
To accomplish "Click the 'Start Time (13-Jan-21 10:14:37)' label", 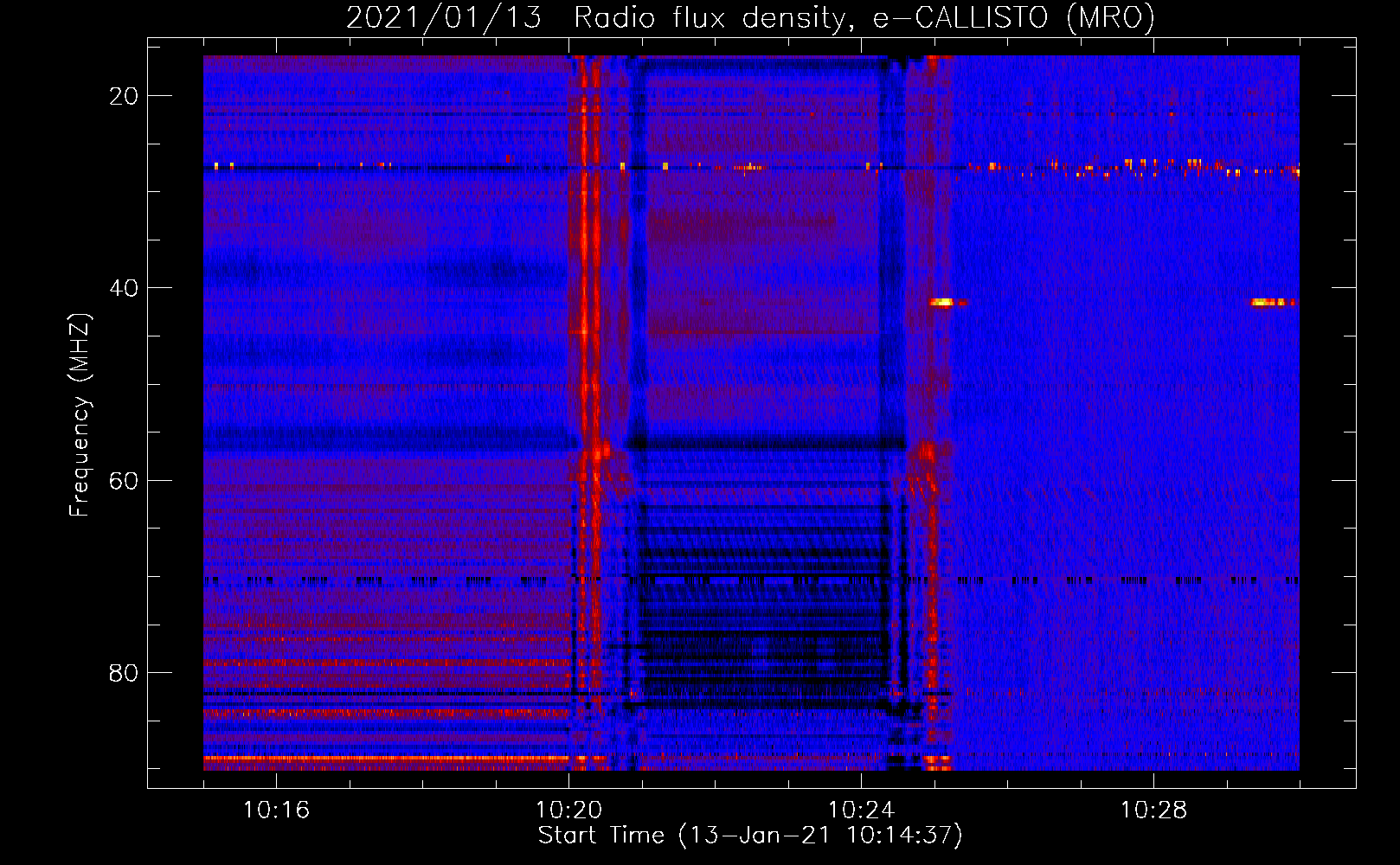I will [750, 836].
